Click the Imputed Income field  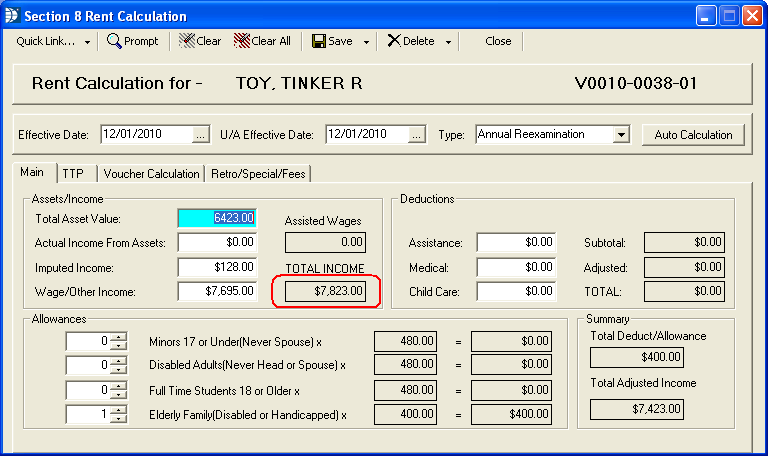pyautogui.click(x=217, y=267)
